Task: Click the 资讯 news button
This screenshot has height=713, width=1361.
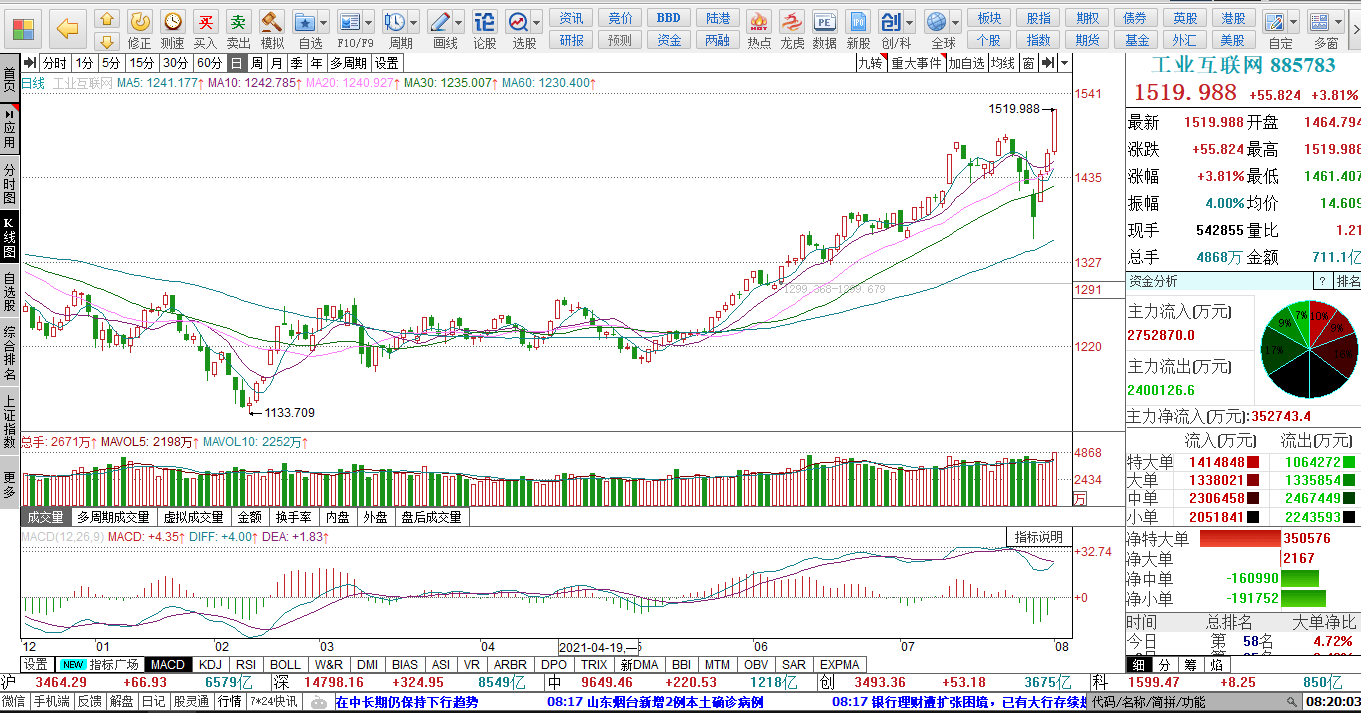Action: [572, 18]
